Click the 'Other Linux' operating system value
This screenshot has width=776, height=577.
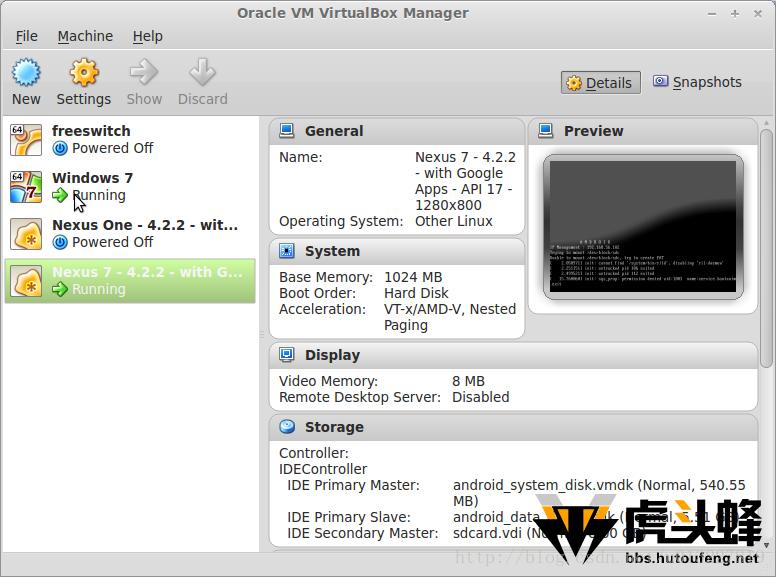pyautogui.click(x=454, y=221)
